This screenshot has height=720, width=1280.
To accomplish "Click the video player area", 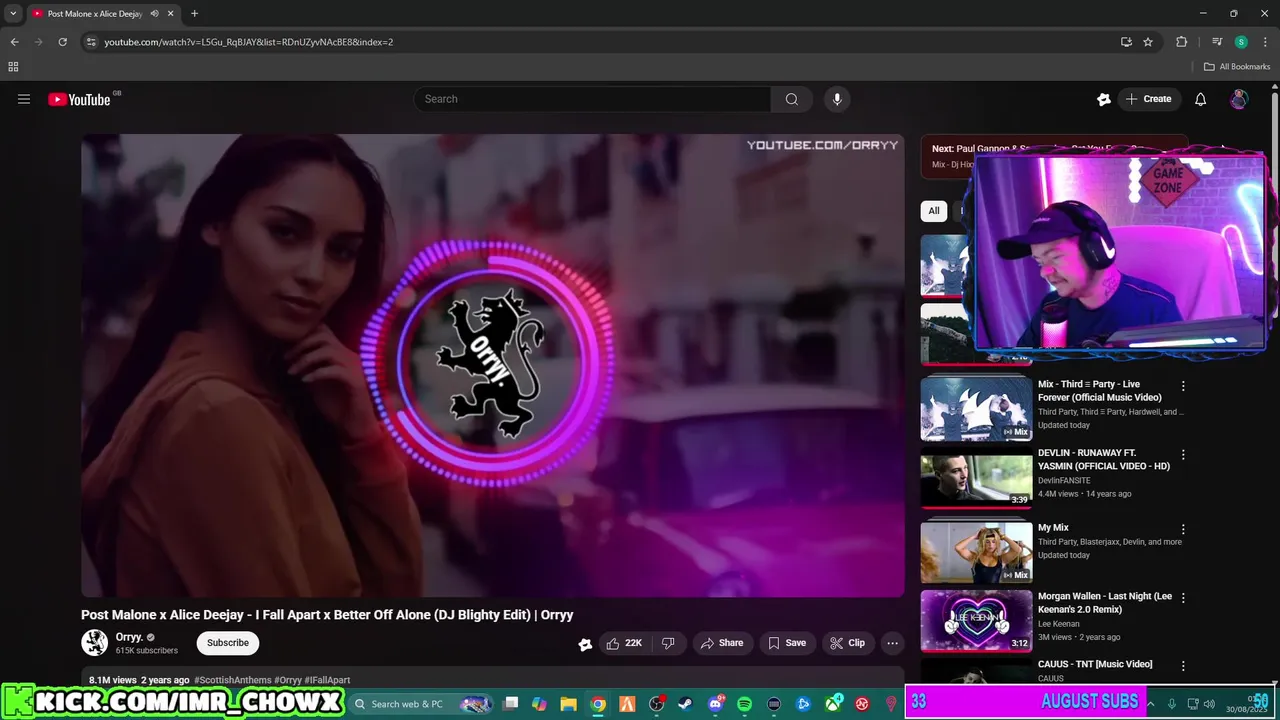I will point(493,366).
